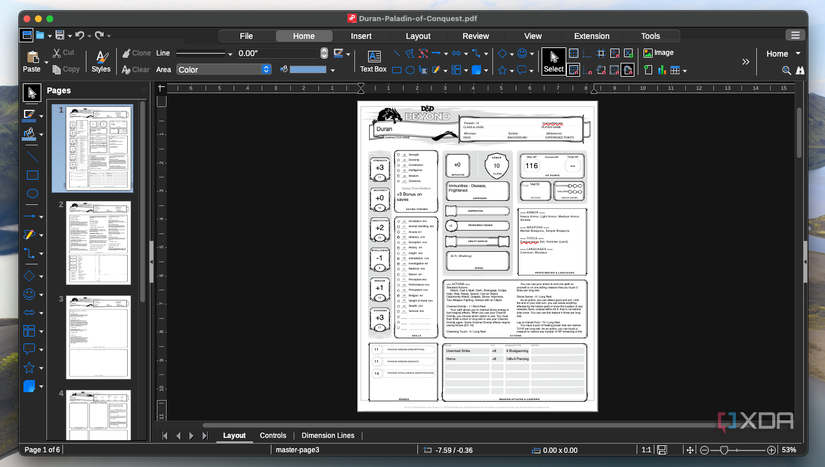Click the Cut button

click(x=64, y=53)
